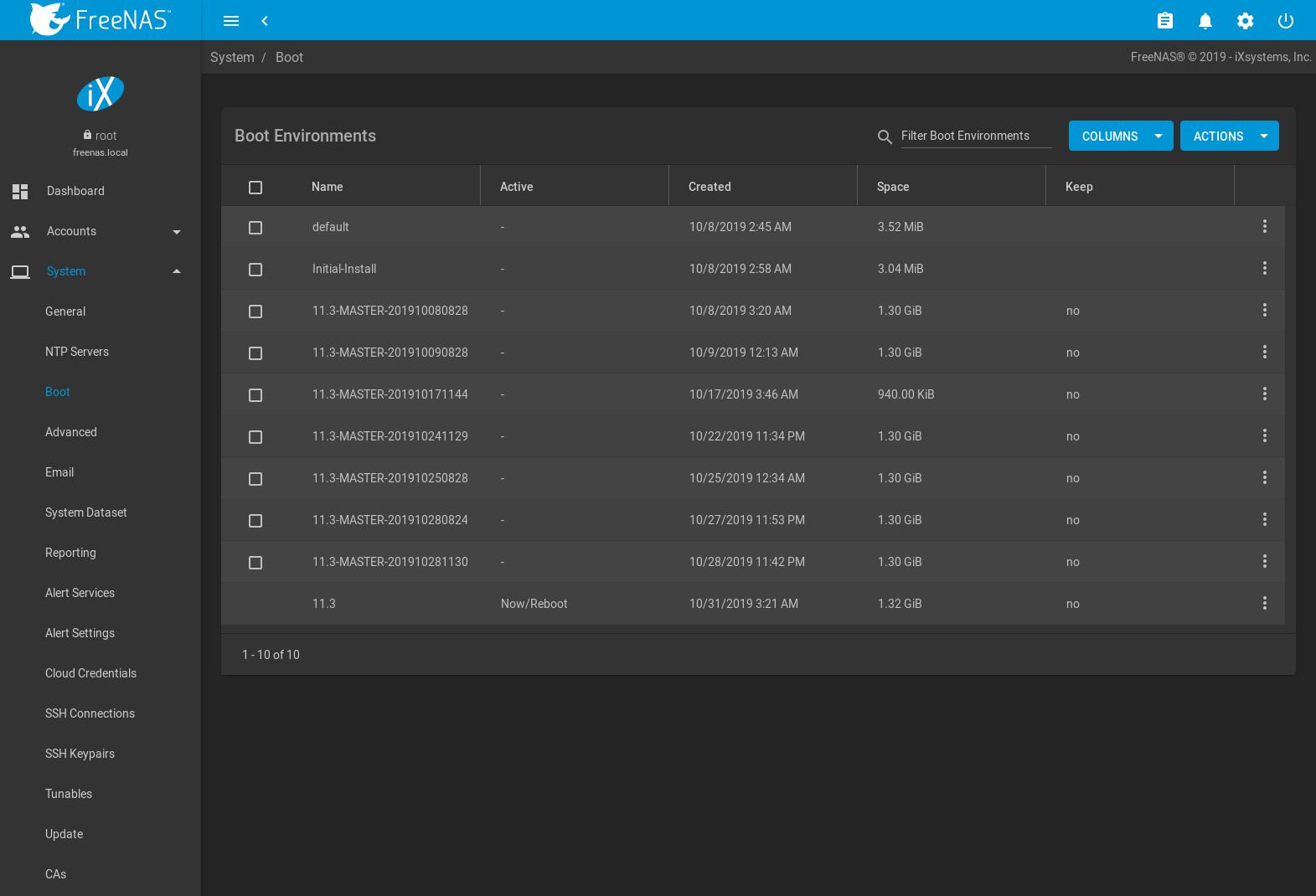
Task: Click the hamburger menu icon in top bar
Action: click(x=231, y=21)
